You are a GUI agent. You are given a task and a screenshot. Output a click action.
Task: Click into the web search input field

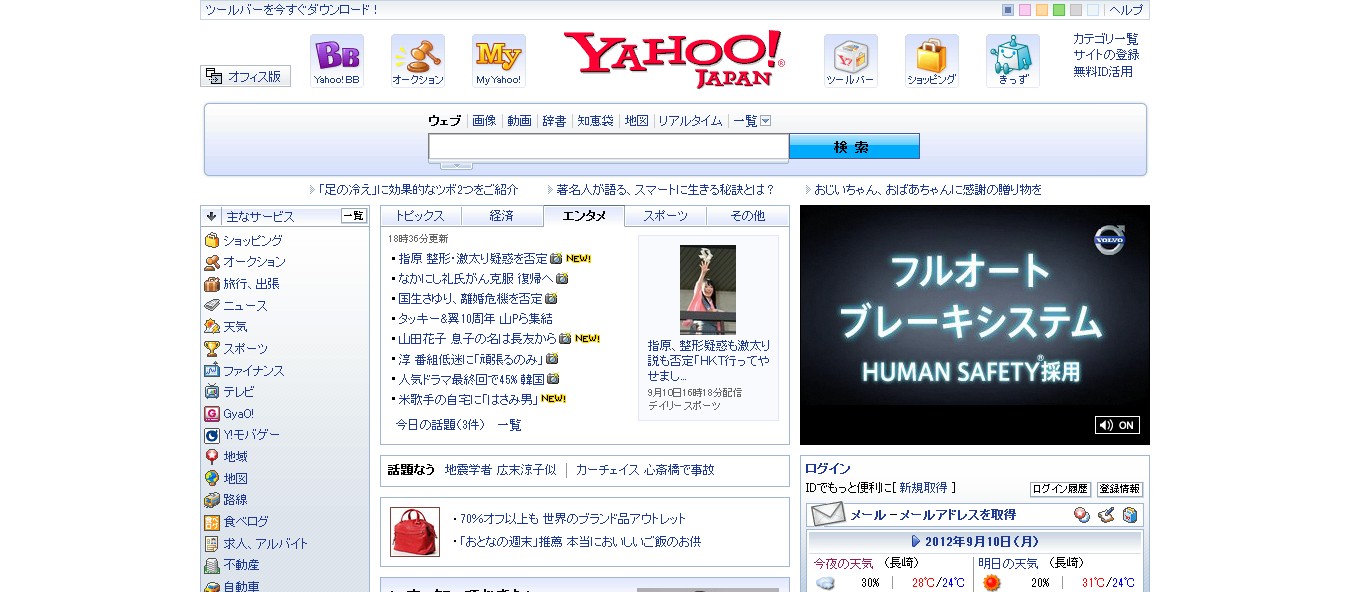point(609,147)
